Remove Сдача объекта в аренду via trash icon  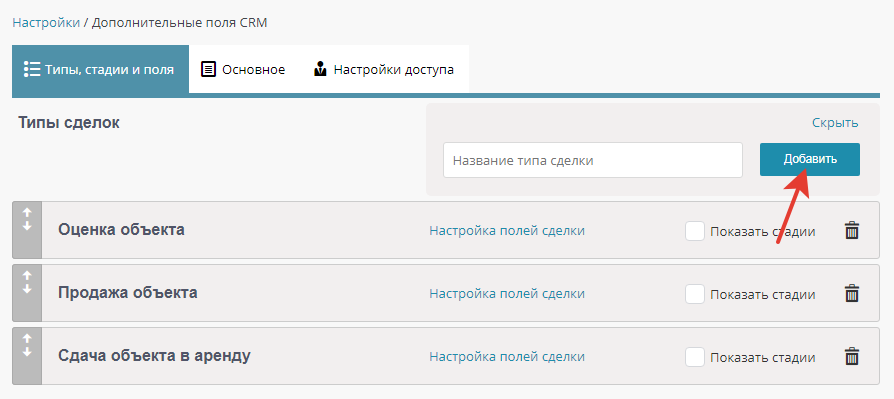point(851,356)
